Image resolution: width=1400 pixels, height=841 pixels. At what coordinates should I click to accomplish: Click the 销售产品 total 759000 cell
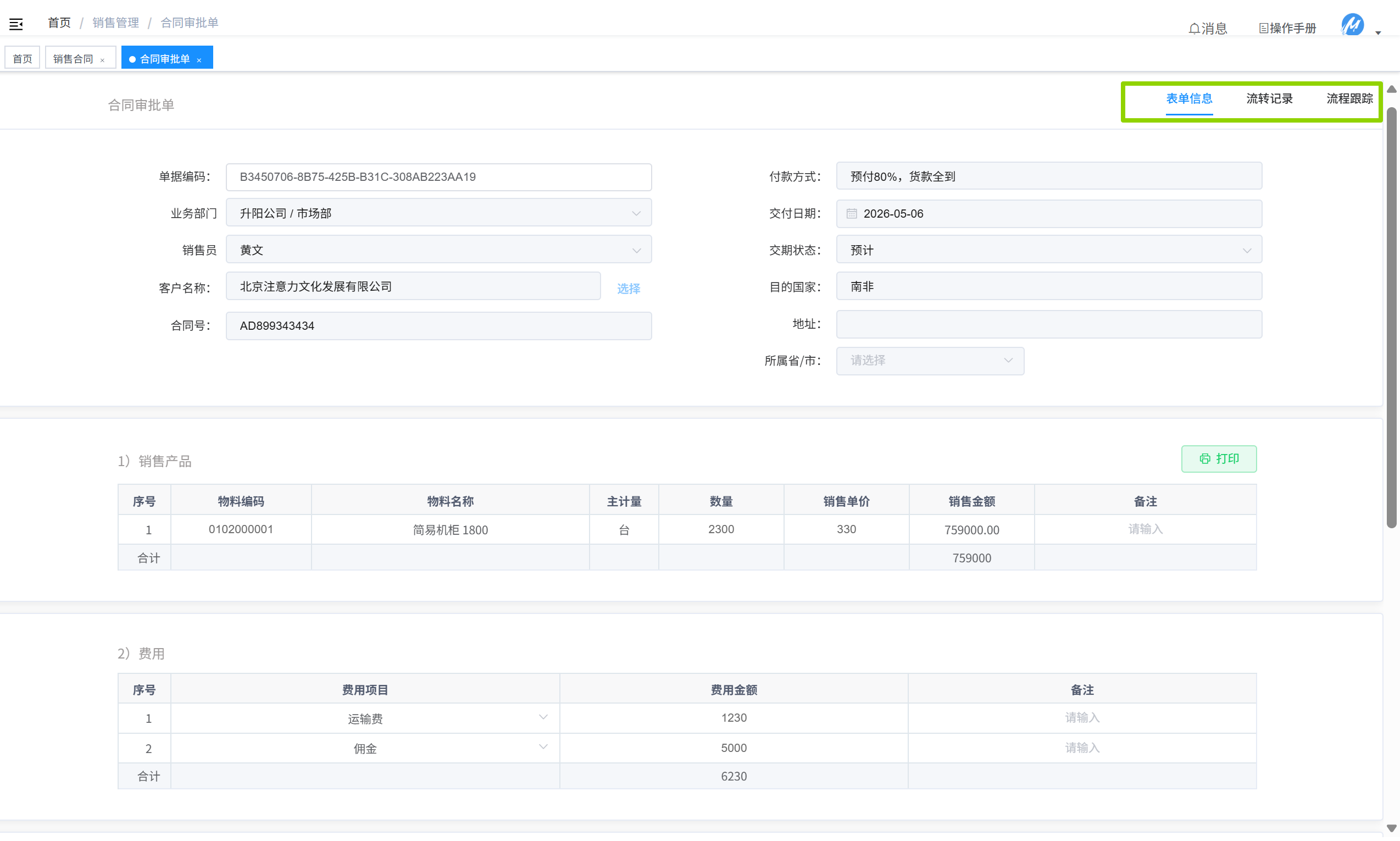pyautogui.click(x=971, y=558)
